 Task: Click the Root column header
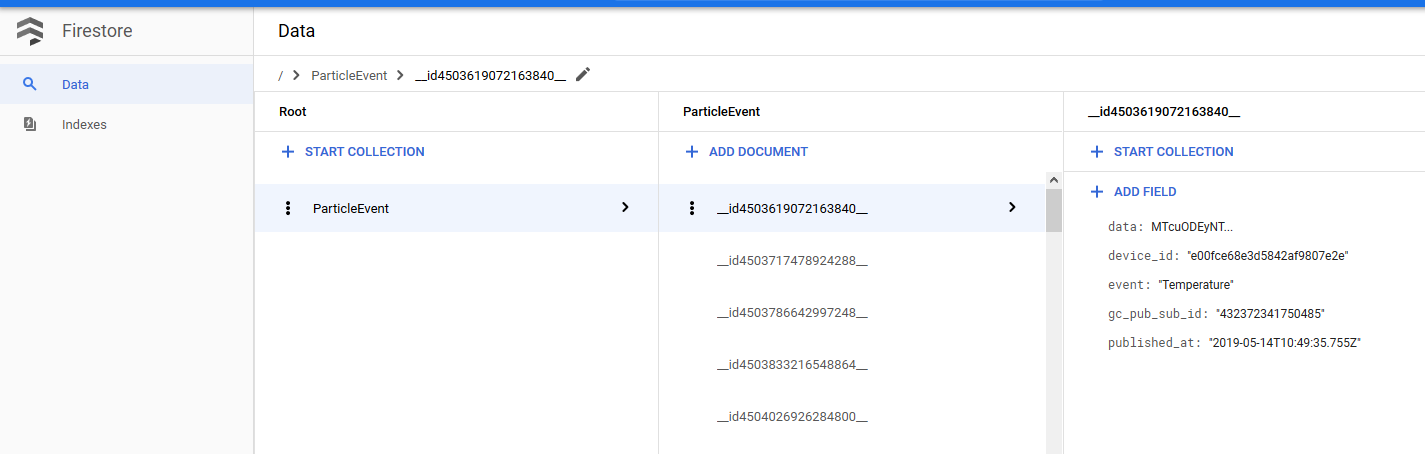click(x=293, y=112)
